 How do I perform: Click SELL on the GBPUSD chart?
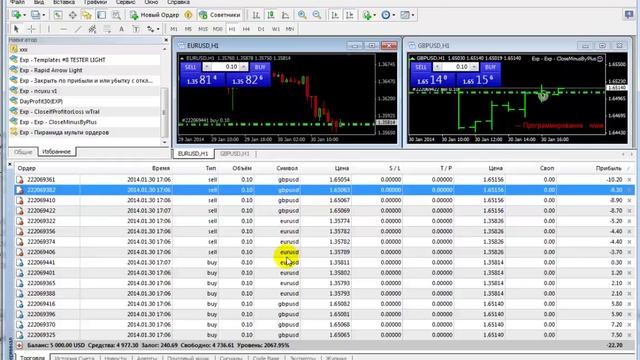pos(421,67)
